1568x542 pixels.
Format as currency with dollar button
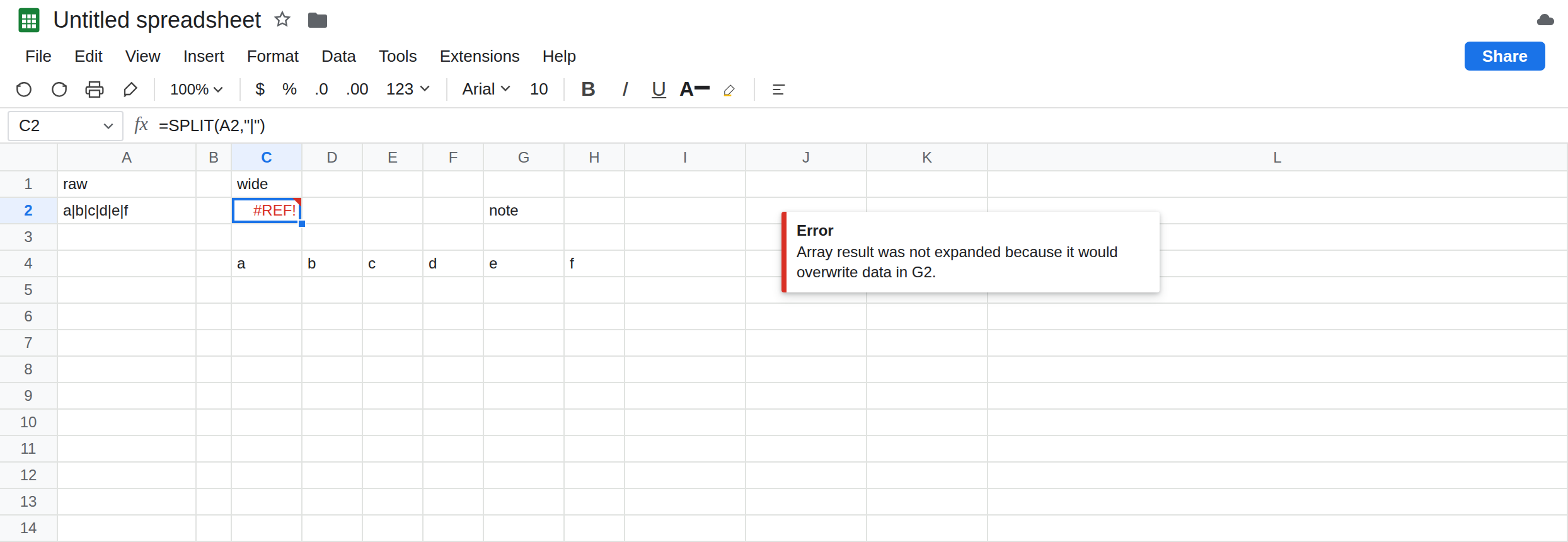pyautogui.click(x=260, y=89)
